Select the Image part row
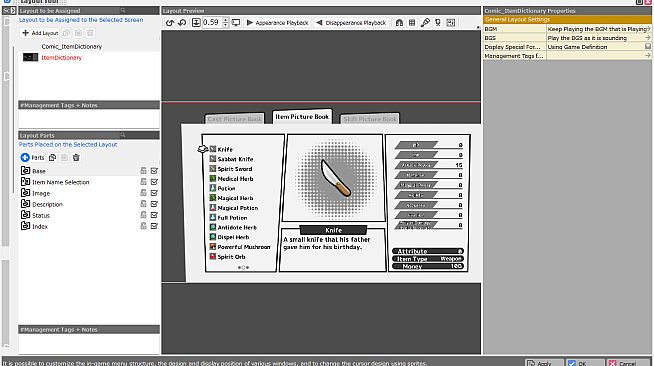 [x=88, y=193]
